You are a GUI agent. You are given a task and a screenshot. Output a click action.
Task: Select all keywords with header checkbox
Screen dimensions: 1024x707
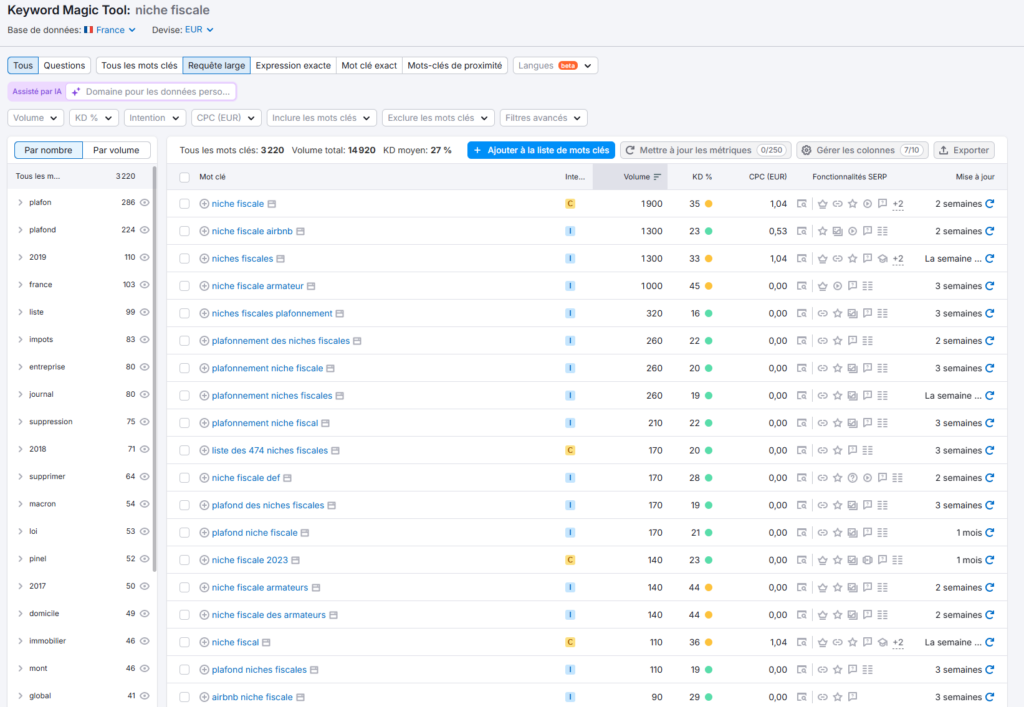click(184, 177)
